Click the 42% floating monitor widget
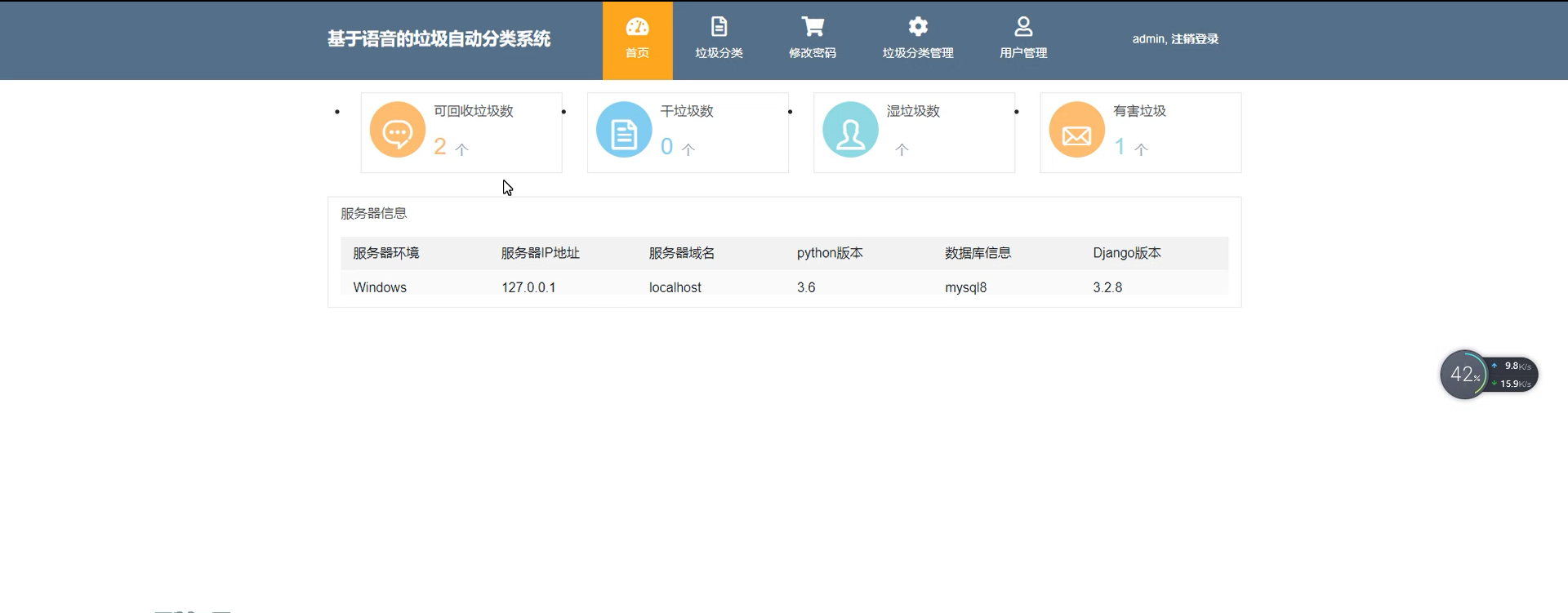Screen dimensions: 1568x613 (1464, 375)
